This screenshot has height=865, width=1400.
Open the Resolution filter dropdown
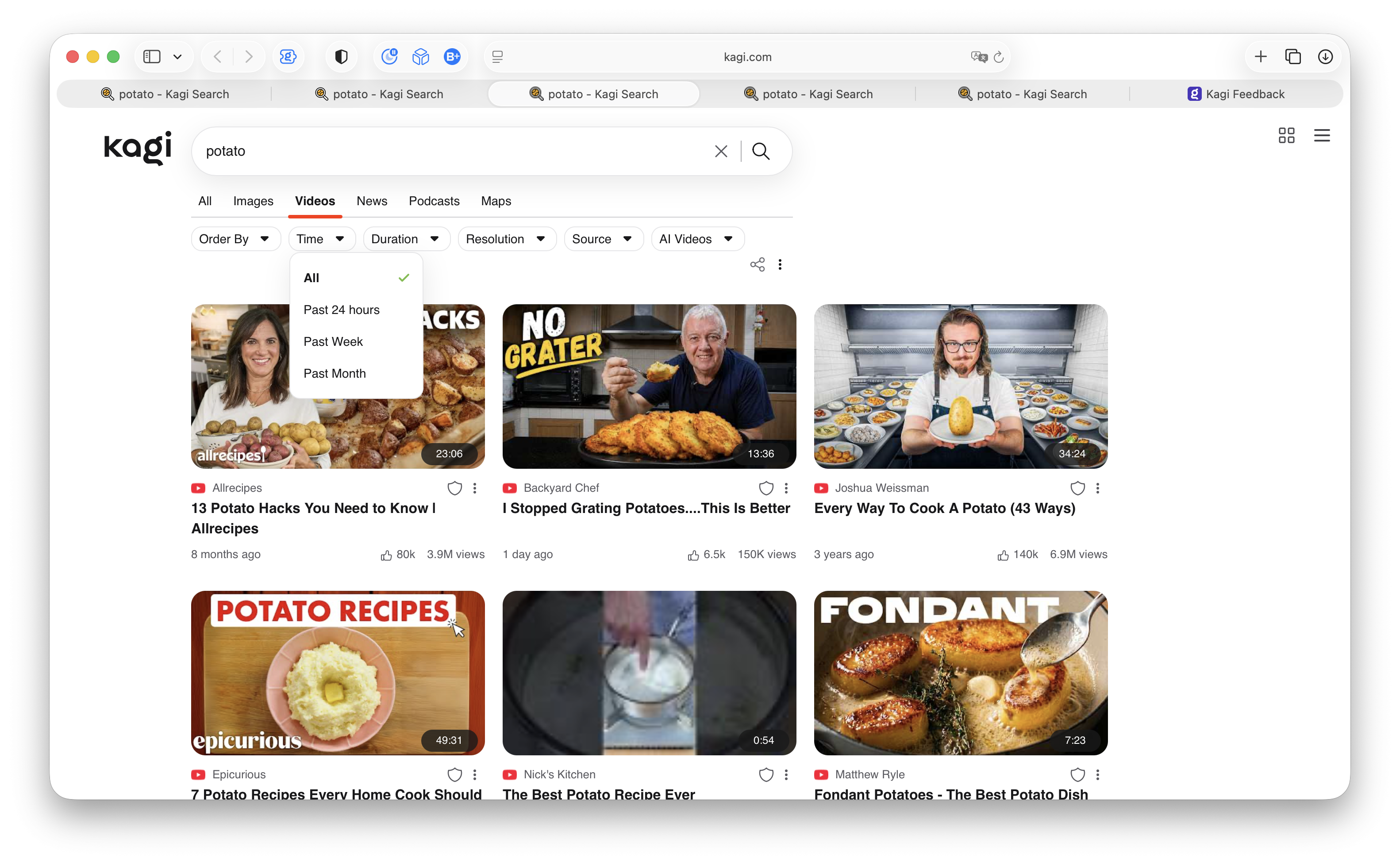coord(507,238)
